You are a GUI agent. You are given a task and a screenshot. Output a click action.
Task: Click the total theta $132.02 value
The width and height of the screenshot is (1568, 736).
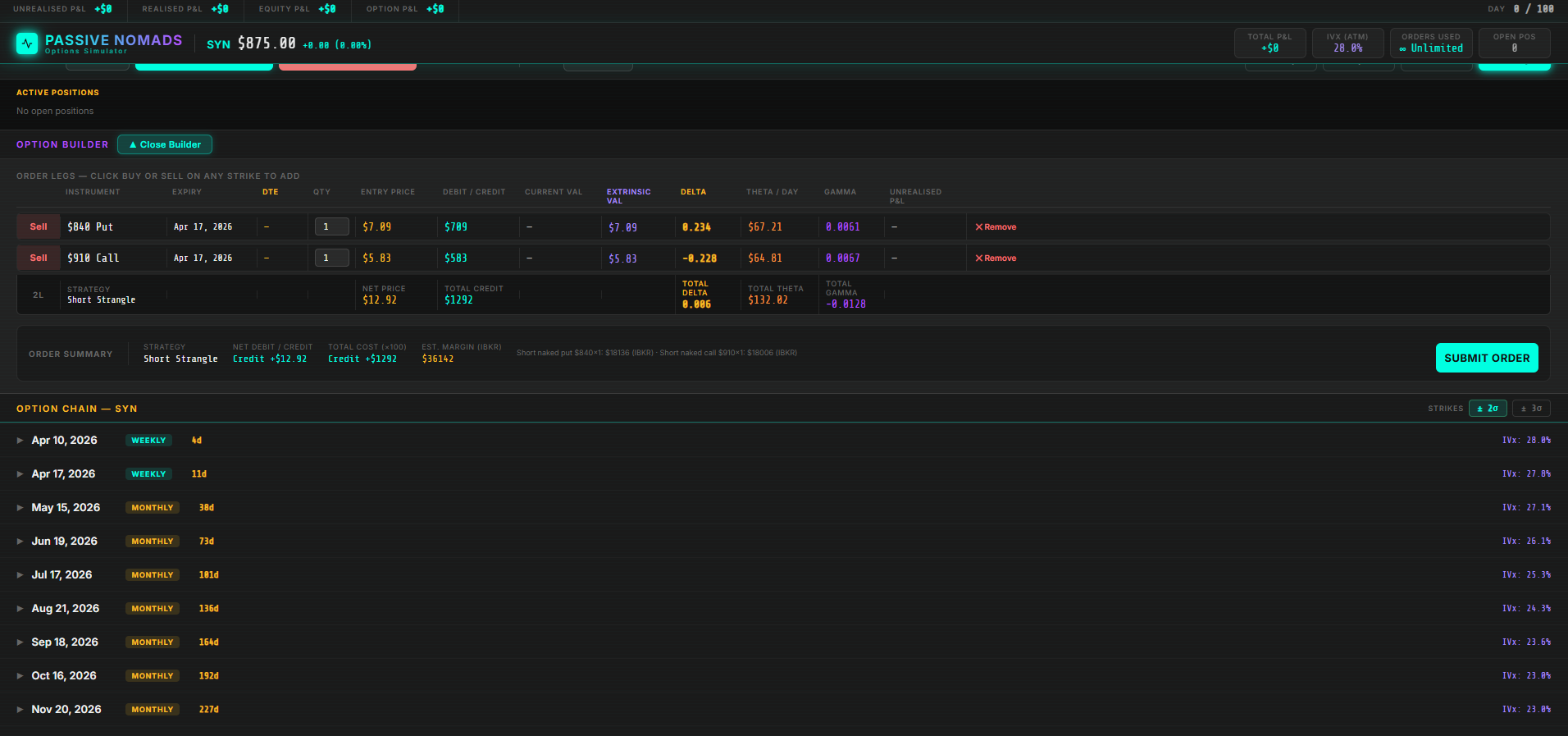[768, 300]
